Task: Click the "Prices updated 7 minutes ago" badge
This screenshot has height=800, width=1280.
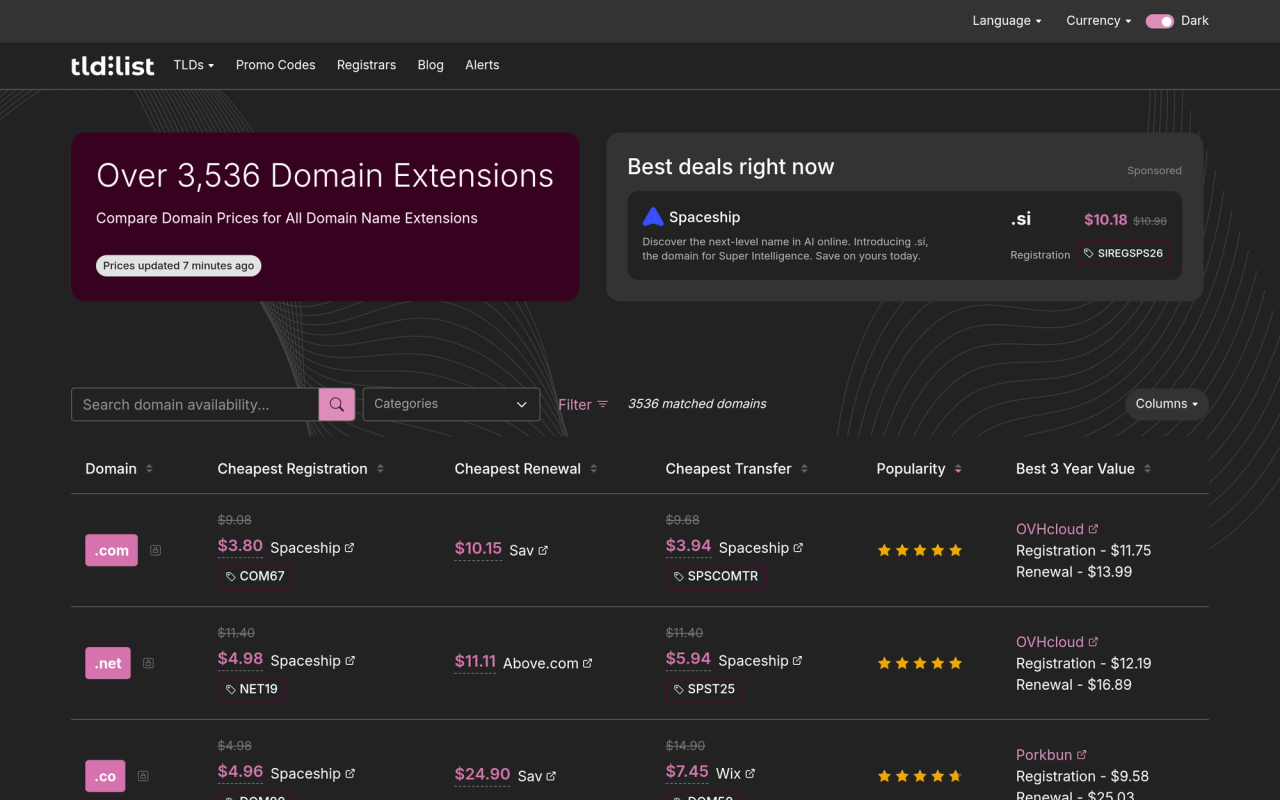Action: (x=179, y=266)
